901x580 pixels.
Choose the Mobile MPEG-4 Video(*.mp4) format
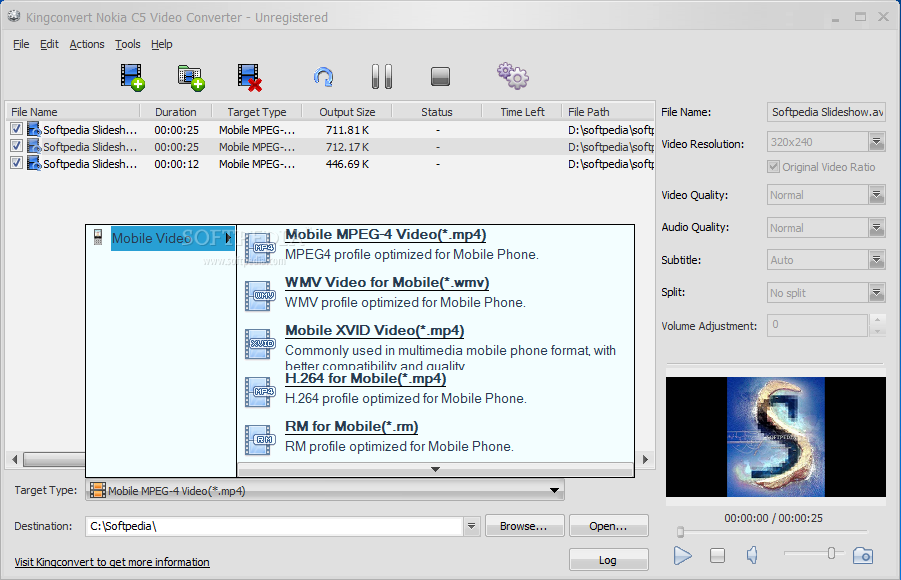(x=385, y=235)
